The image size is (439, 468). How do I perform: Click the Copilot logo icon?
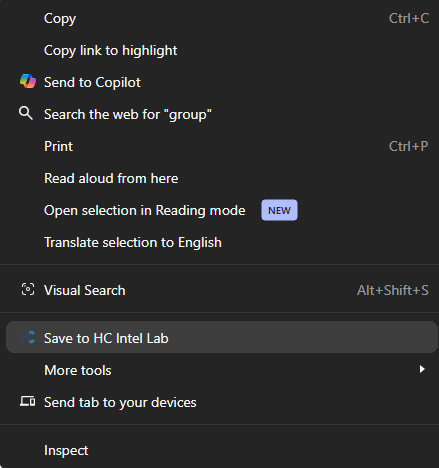28,82
